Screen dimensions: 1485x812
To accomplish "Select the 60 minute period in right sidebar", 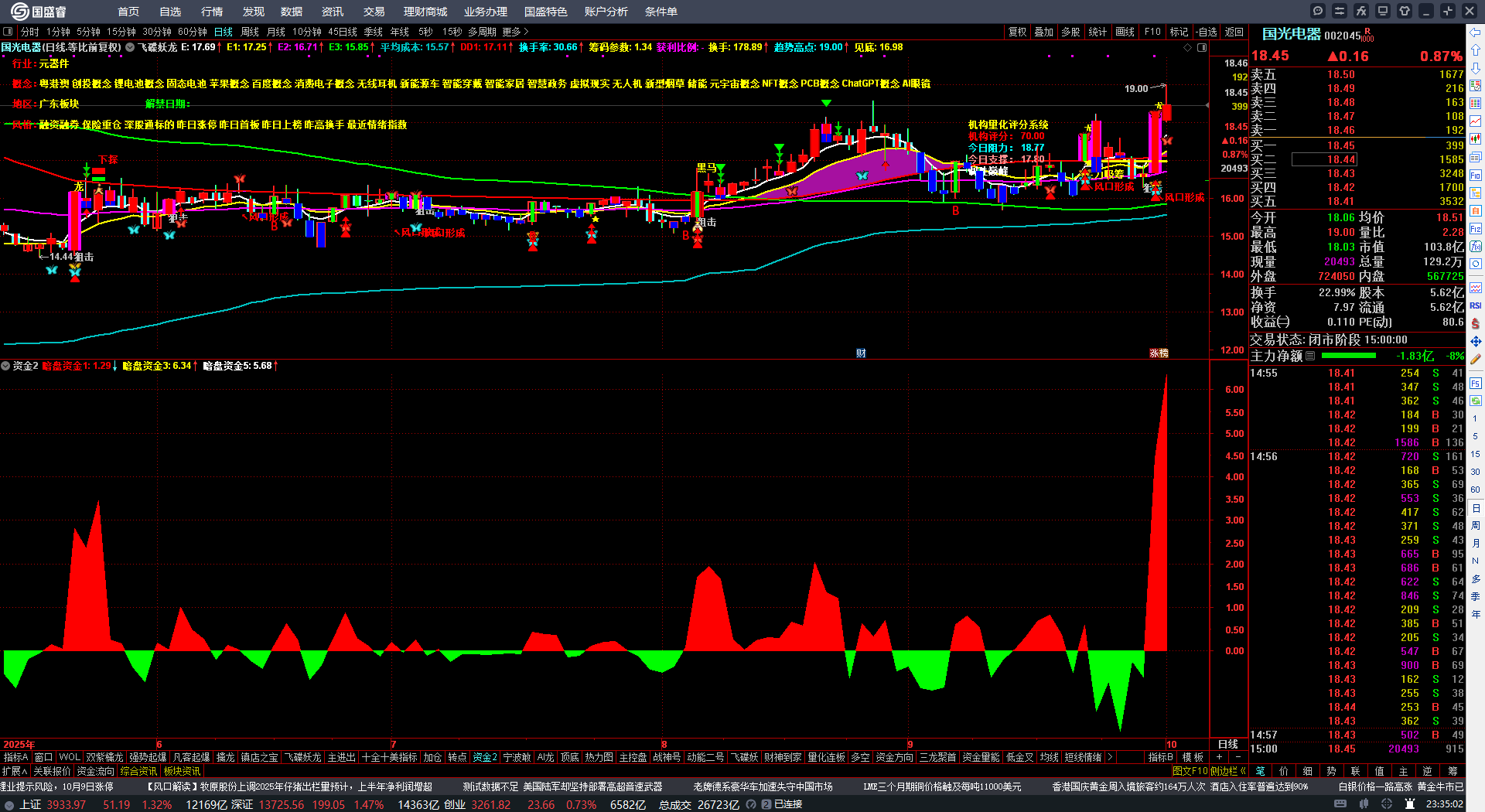I will click(x=1476, y=490).
